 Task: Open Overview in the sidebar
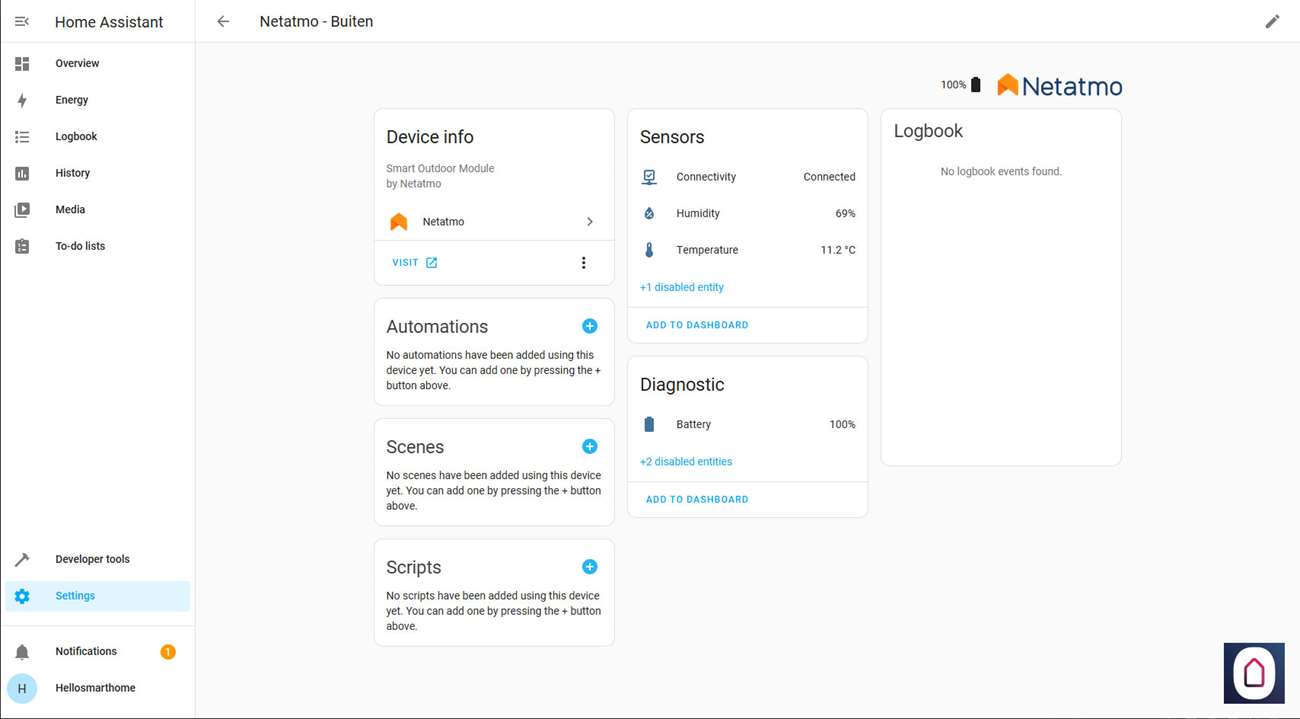click(x=77, y=64)
